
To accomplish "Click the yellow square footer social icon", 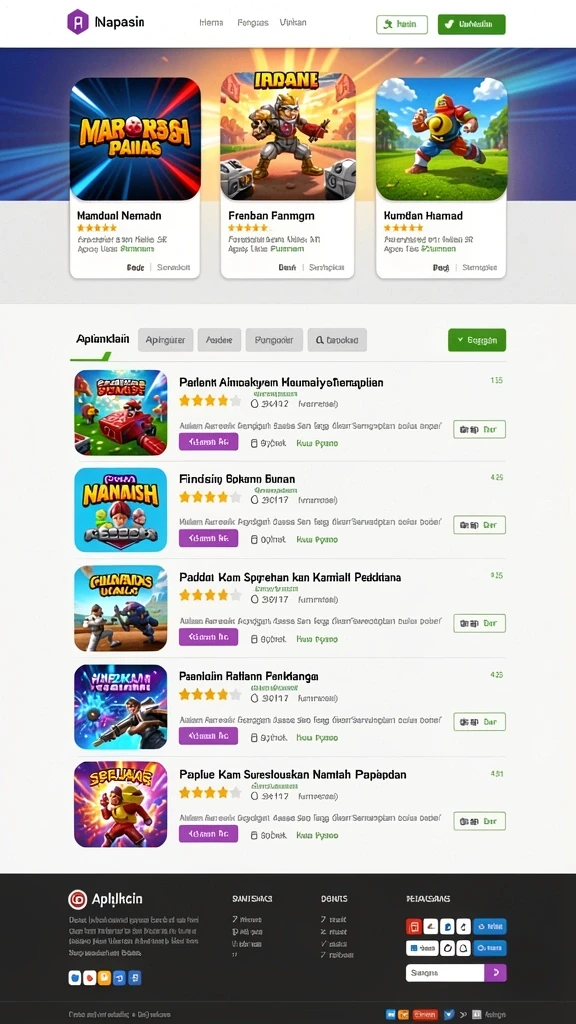I will tap(104, 978).
